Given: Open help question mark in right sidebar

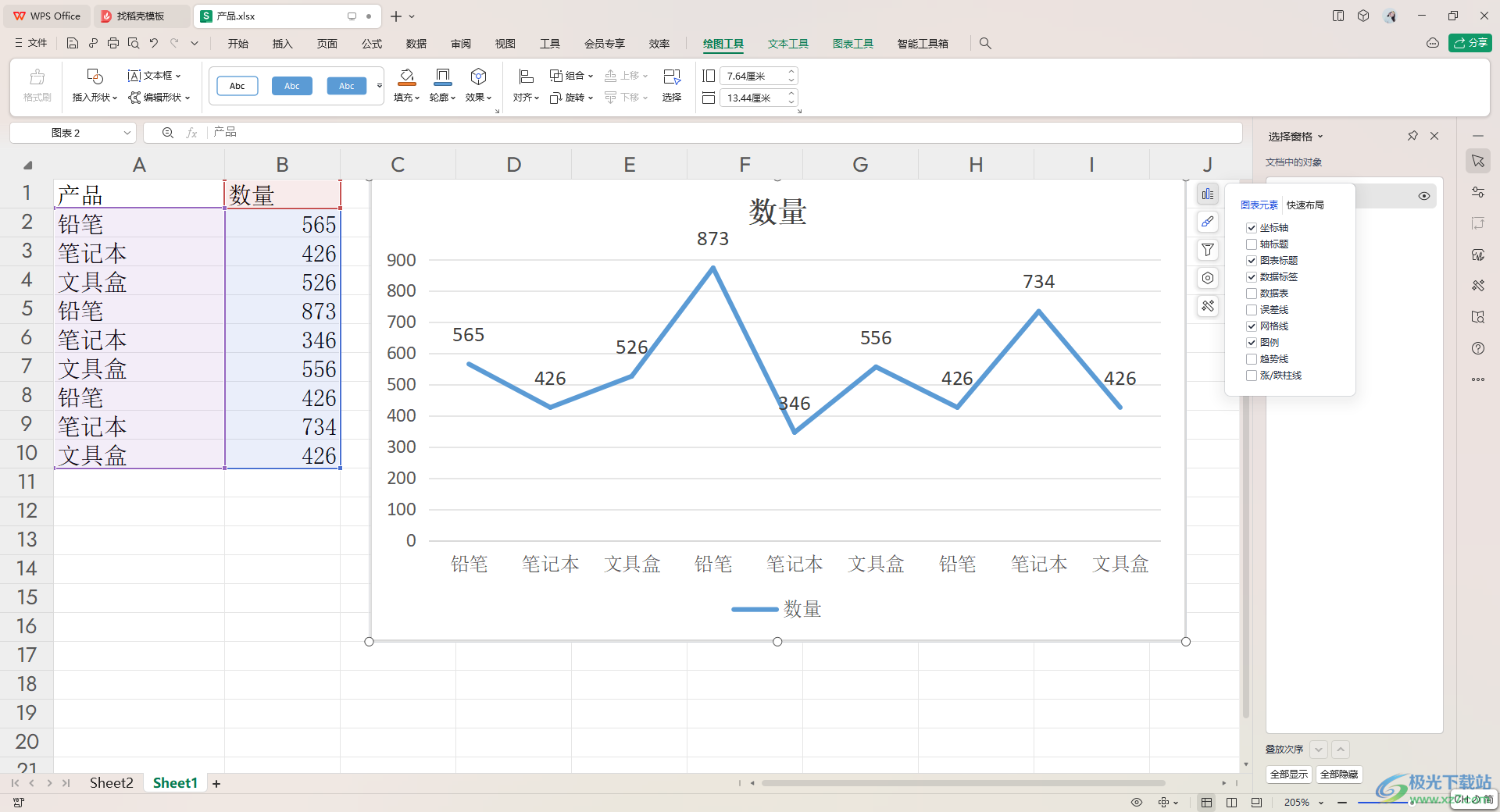Looking at the screenshot, I should tap(1478, 348).
